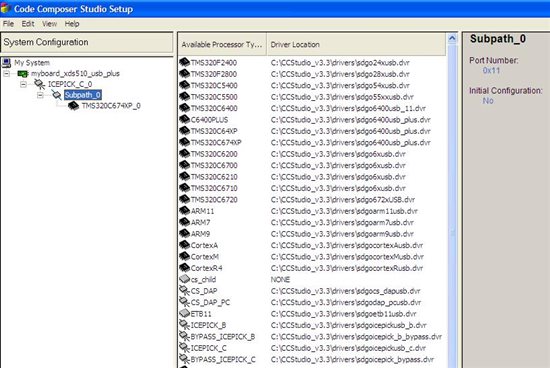
Task: Click the BYPASS_ICEPICK_C router icon
Action: point(185,359)
